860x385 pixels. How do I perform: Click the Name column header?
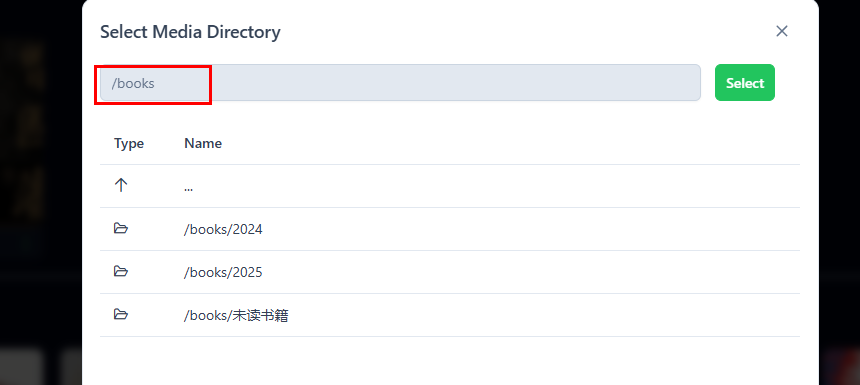203,143
